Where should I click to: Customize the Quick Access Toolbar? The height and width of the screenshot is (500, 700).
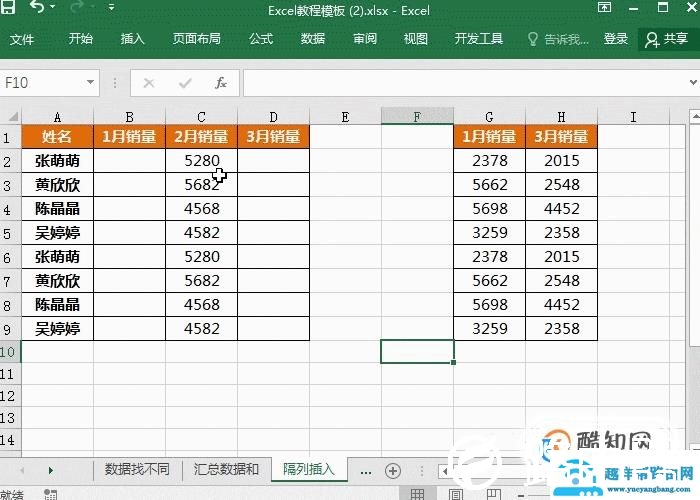coord(112,7)
